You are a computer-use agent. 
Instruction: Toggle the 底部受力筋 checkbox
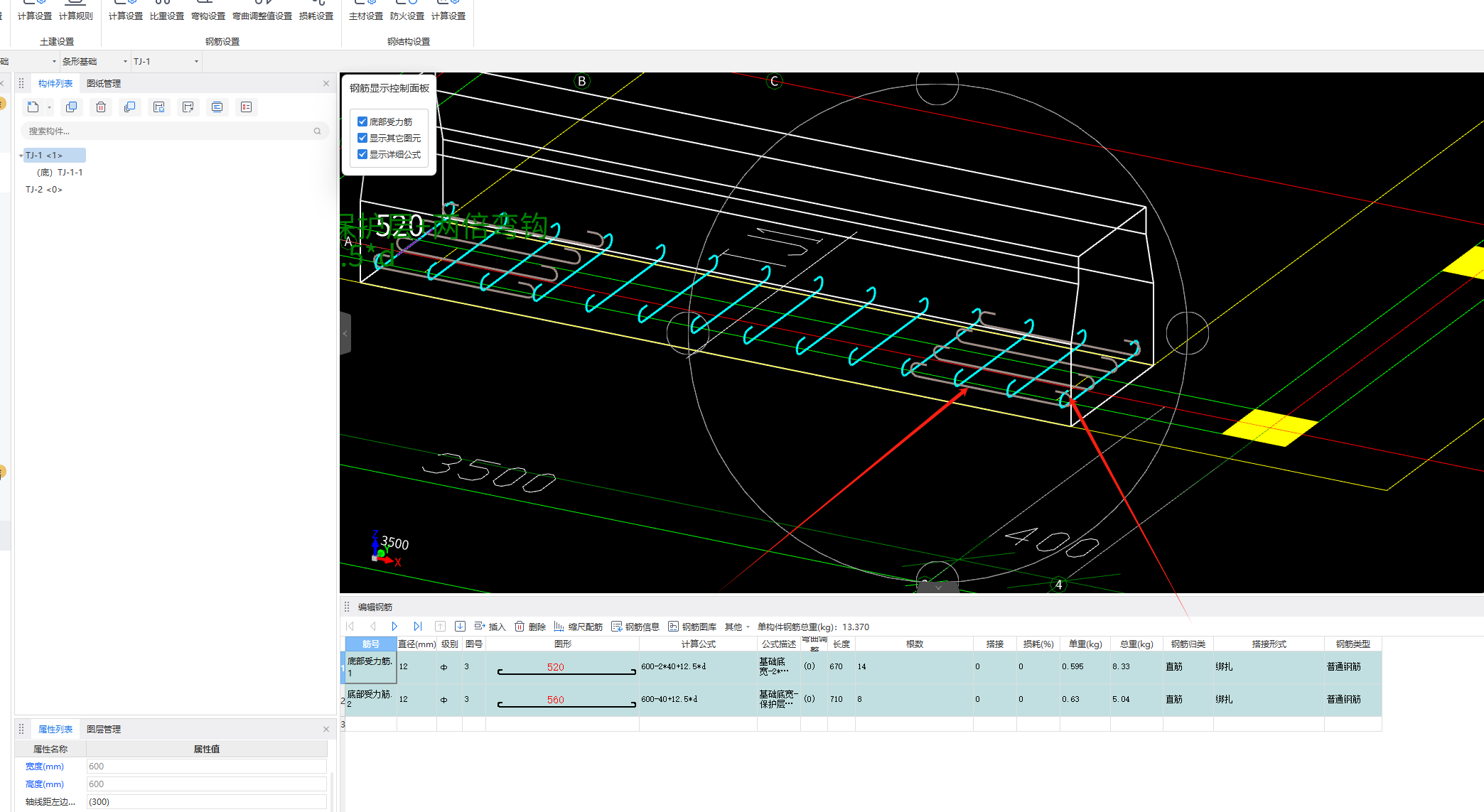pos(362,121)
